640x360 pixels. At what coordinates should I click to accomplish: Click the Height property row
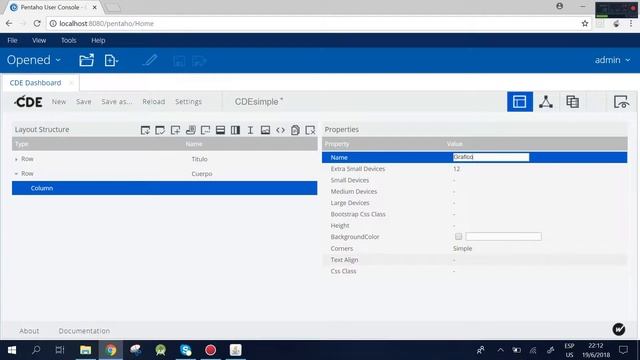(x=474, y=226)
